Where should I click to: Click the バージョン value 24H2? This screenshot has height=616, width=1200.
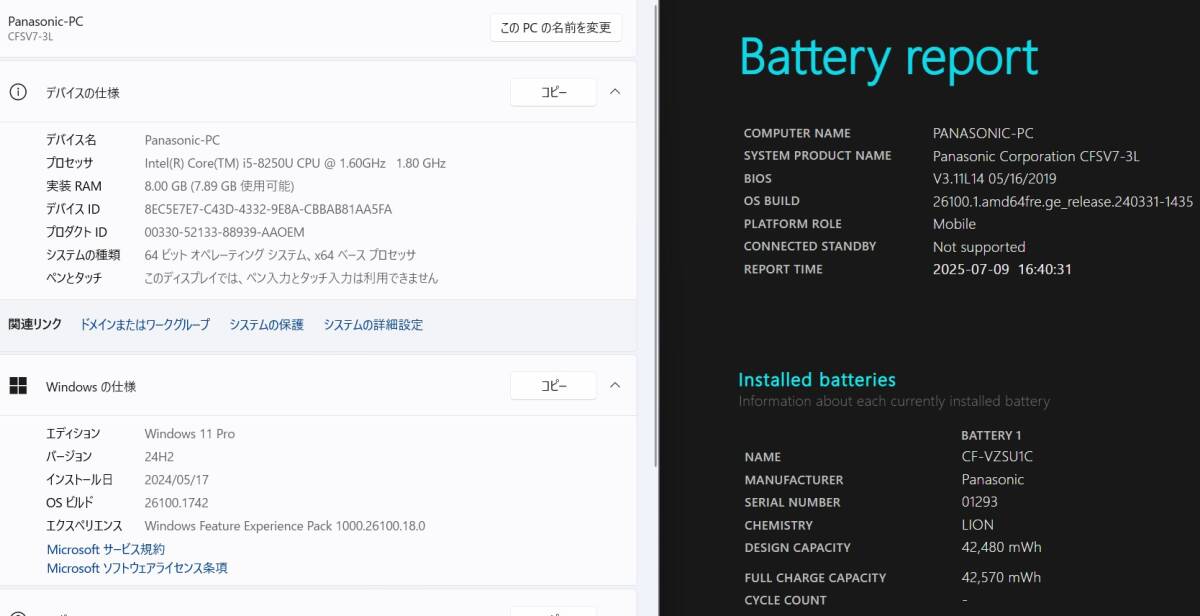click(x=159, y=457)
